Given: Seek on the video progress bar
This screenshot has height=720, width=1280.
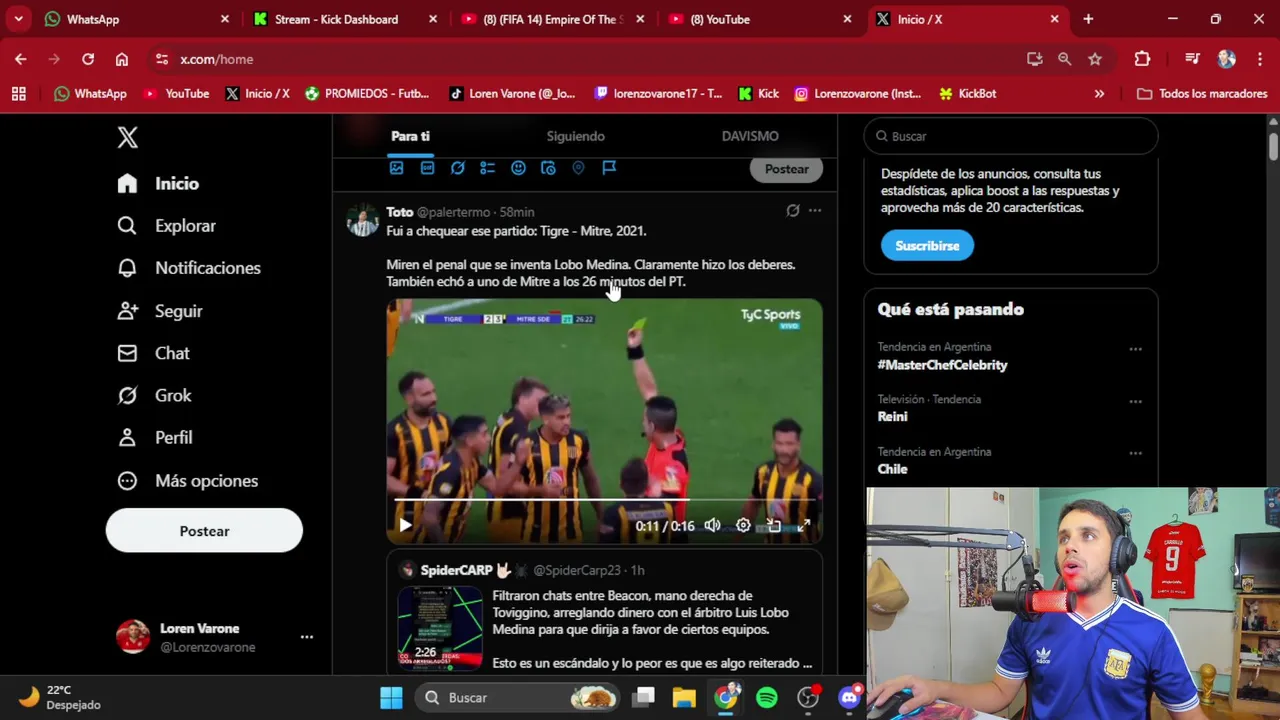Looking at the screenshot, I should pyautogui.click(x=604, y=499).
